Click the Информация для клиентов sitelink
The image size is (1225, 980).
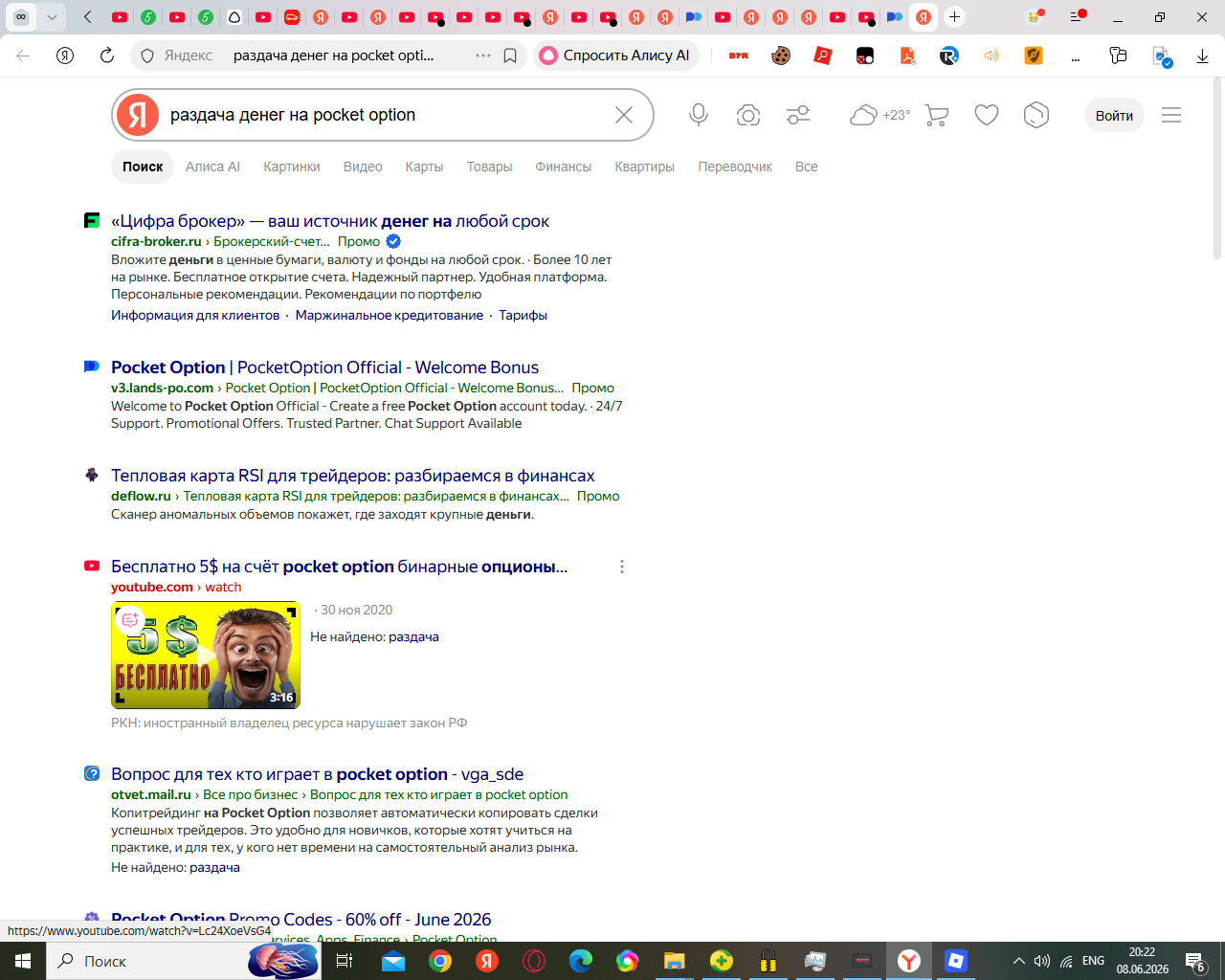pyautogui.click(x=195, y=315)
